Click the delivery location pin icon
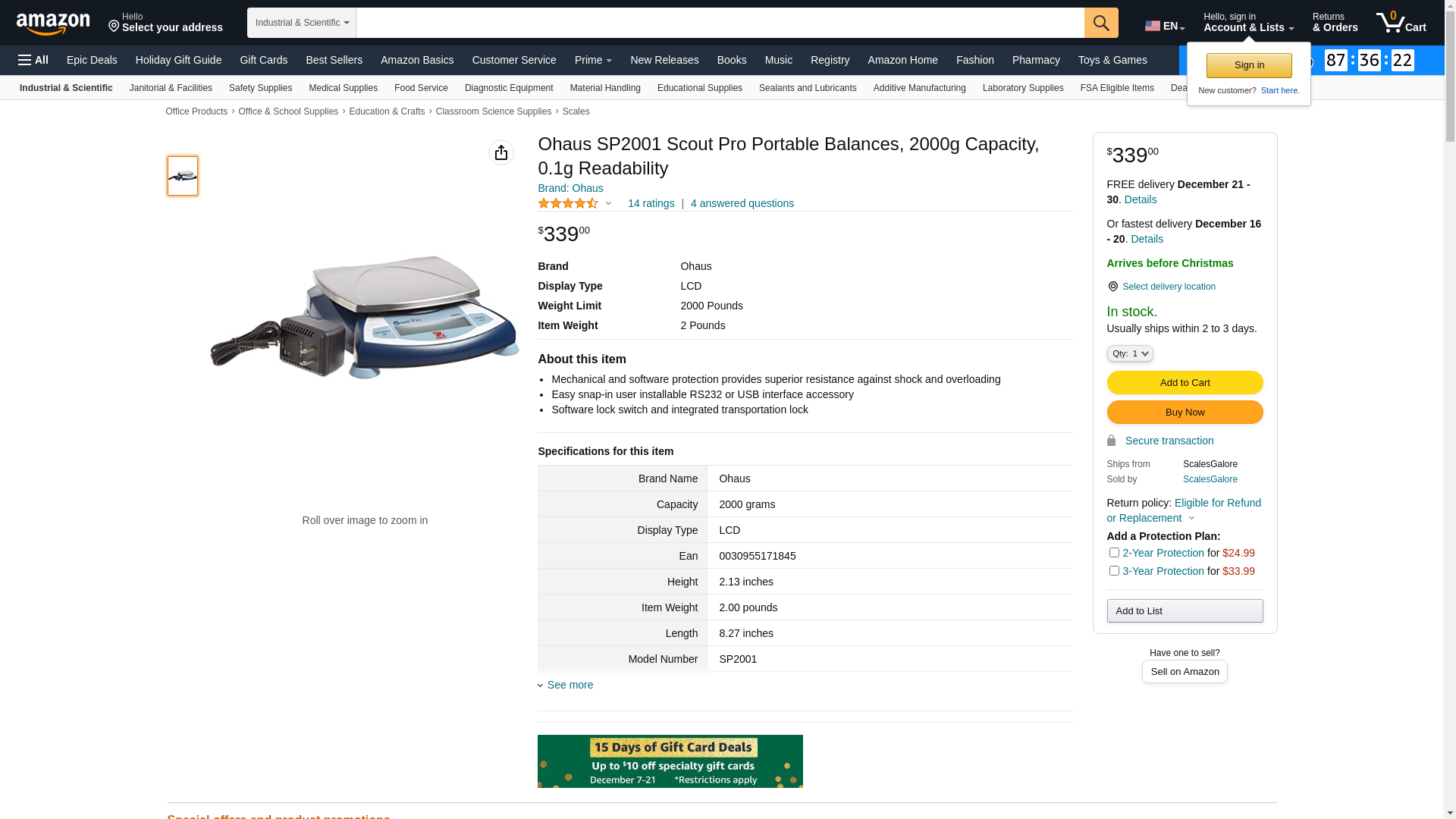The image size is (1456, 819). [x=1112, y=287]
